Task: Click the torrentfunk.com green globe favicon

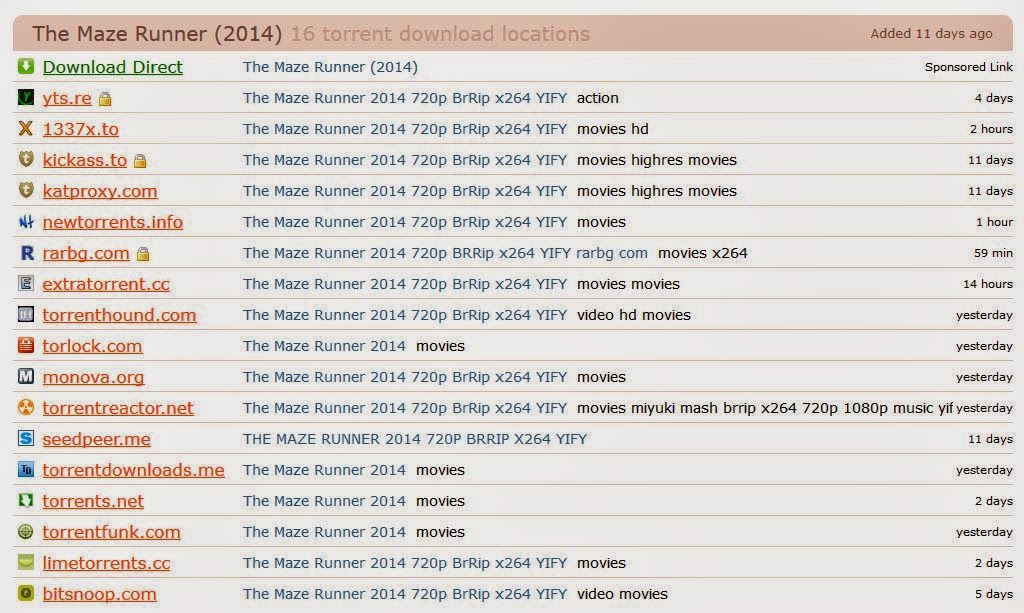Action: [25, 531]
